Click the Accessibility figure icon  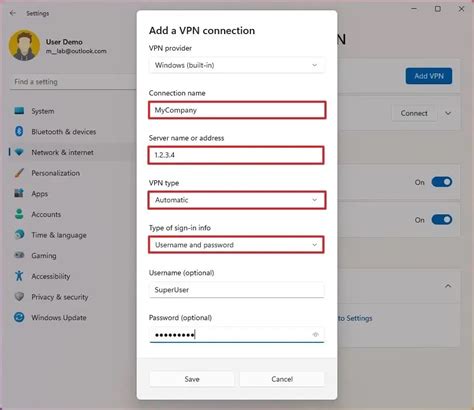pyautogui.click(x=19, y=276)
